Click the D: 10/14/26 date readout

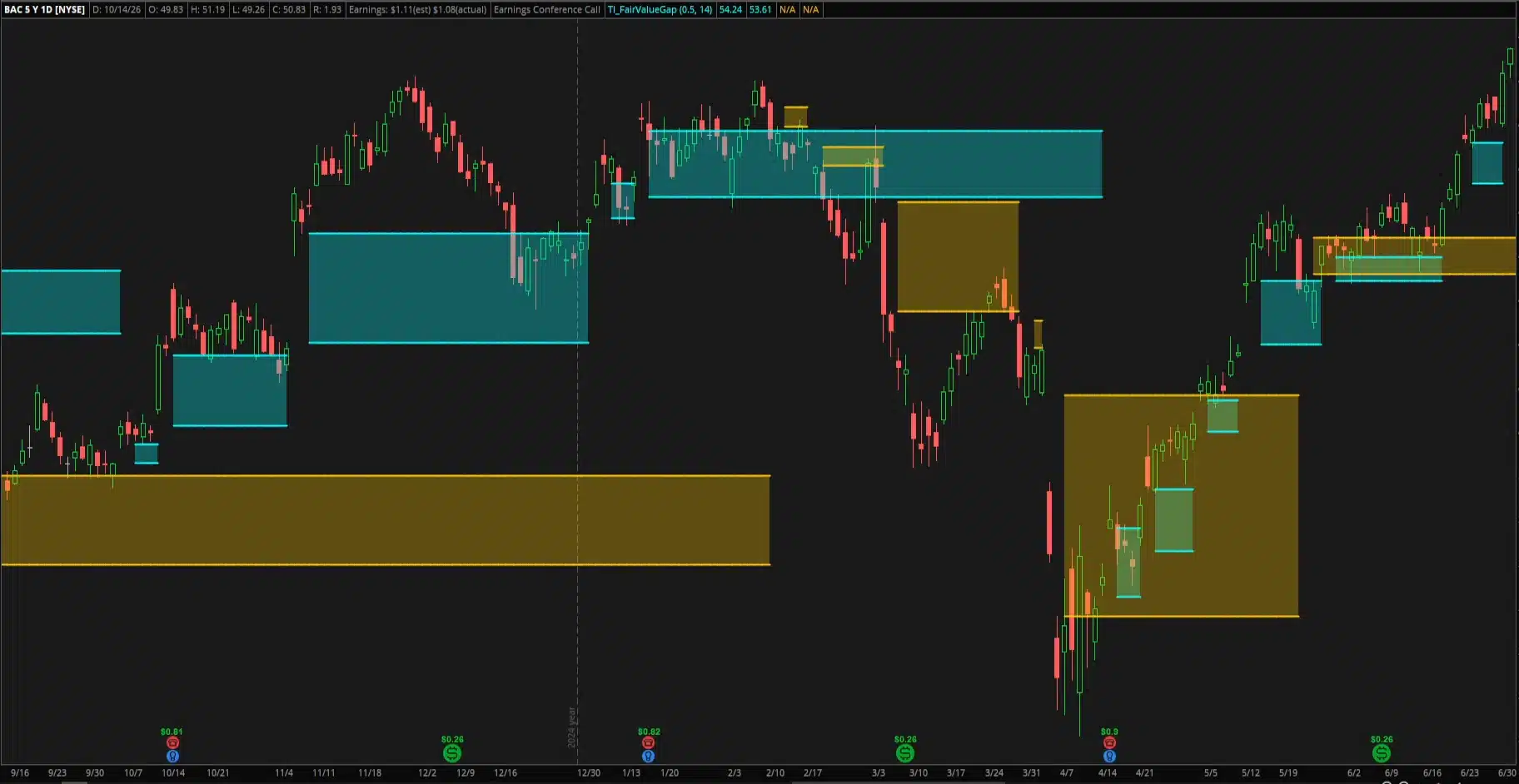pyautogui.click(x=117, y=10)
